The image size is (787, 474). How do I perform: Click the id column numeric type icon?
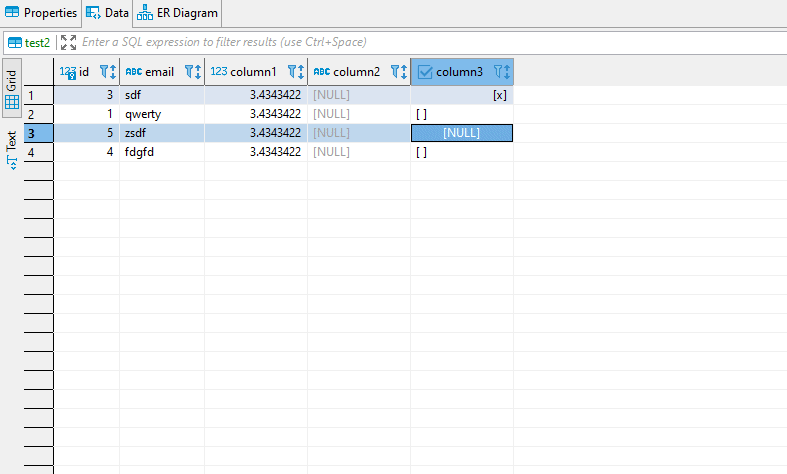67,72
